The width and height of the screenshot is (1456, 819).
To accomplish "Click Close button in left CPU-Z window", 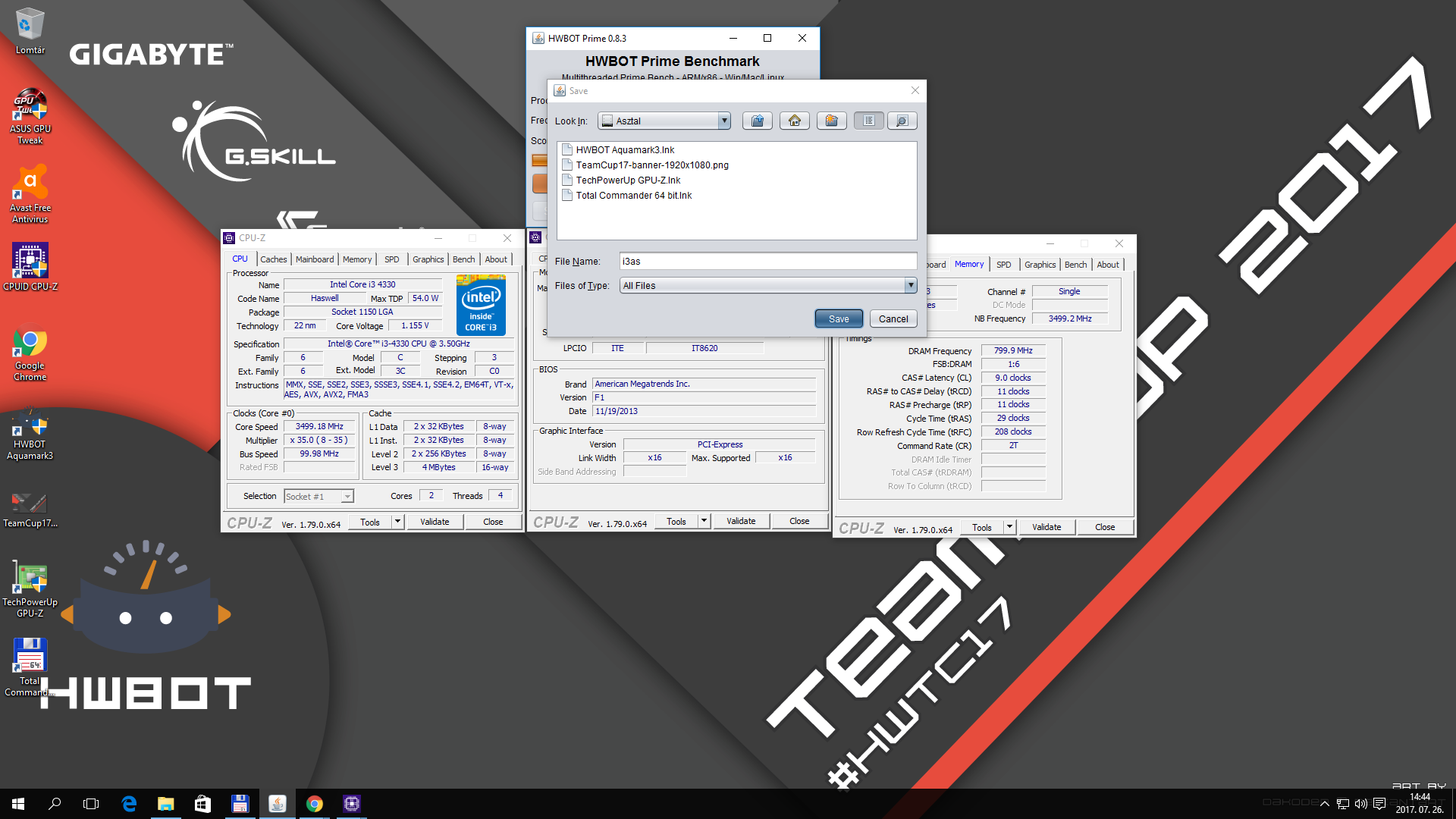I will (493, 522).
